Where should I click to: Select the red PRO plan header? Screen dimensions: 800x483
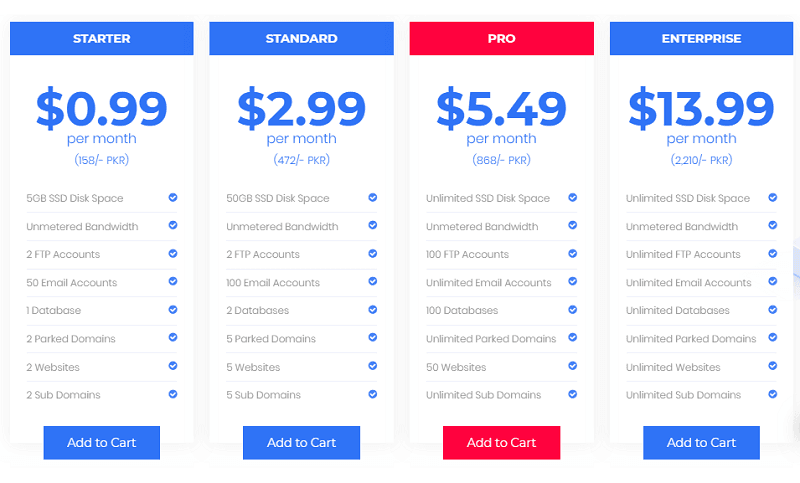[501, 39]
